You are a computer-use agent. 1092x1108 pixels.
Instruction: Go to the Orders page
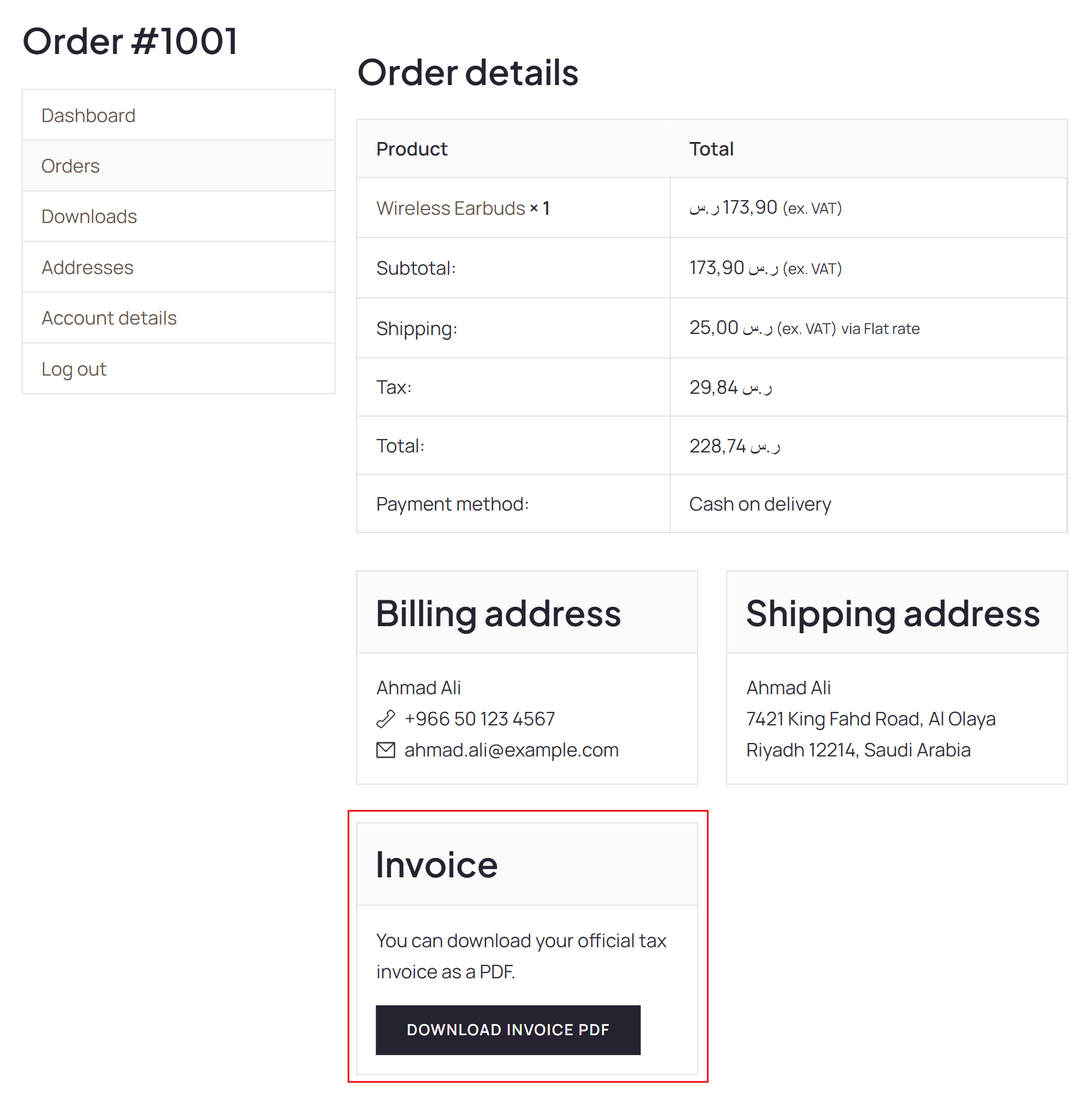(x=70, y=166)
